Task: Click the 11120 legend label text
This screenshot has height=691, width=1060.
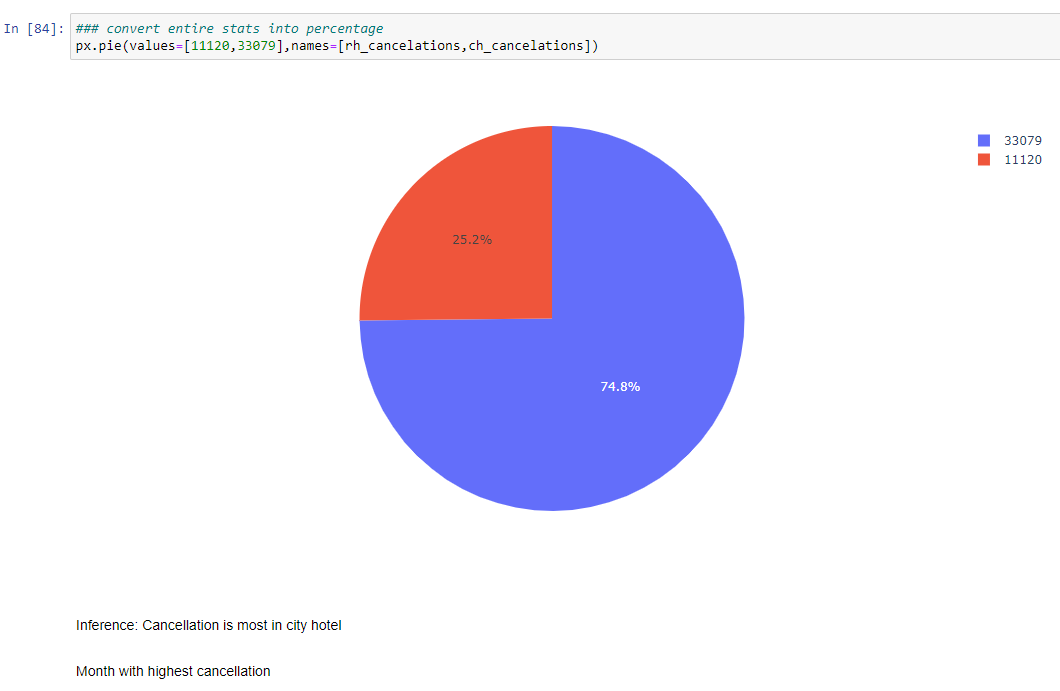Action: [x=1025, y=159]
